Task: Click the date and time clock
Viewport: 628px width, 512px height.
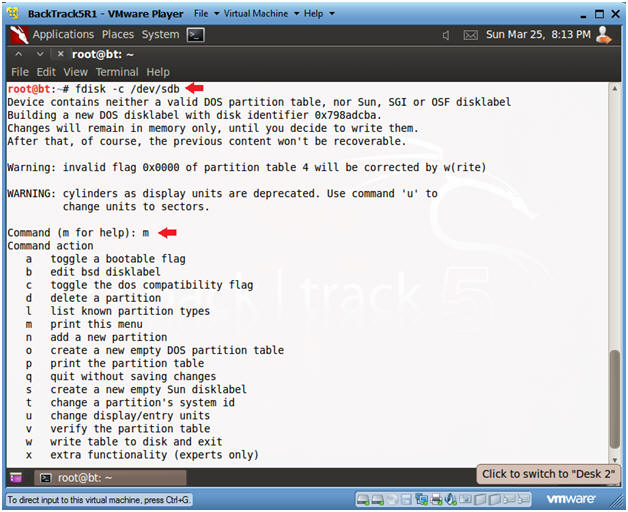Action: pos(538,35)
